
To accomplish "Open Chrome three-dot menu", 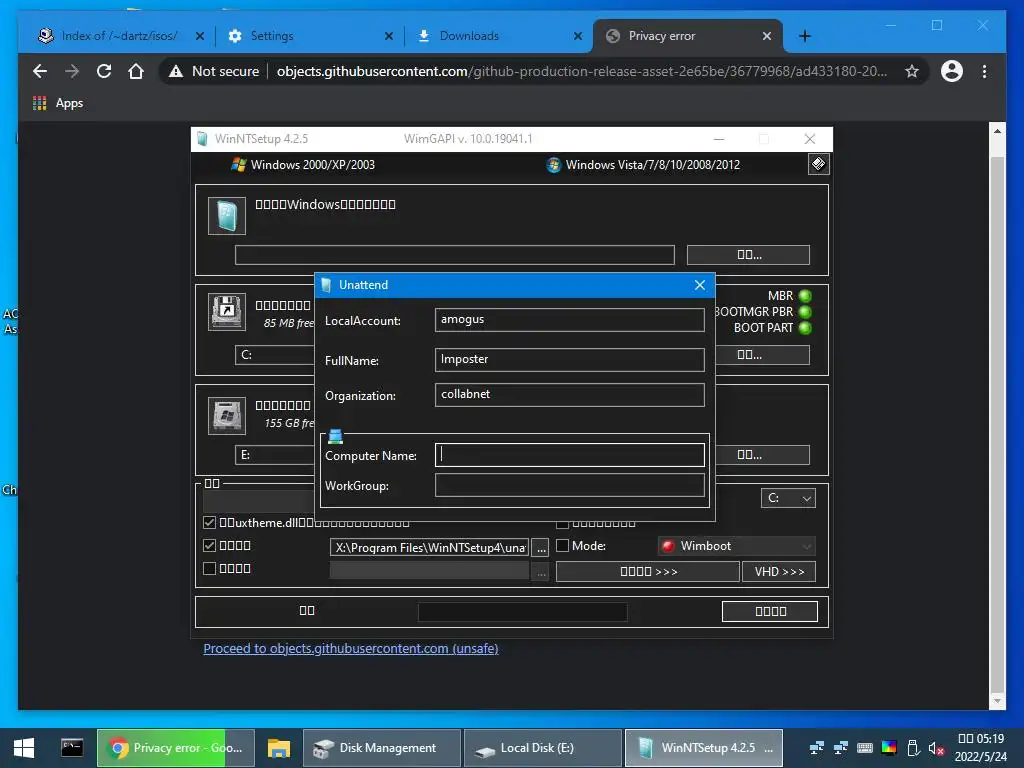I will point(984,71).
